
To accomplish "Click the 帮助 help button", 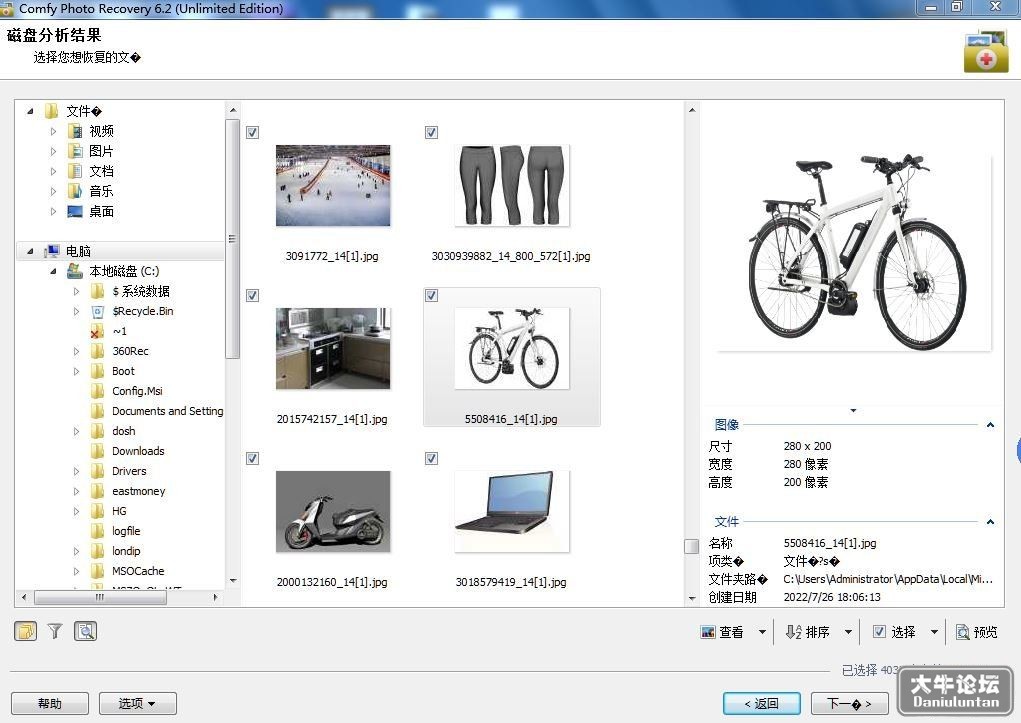I will [50, 703].
